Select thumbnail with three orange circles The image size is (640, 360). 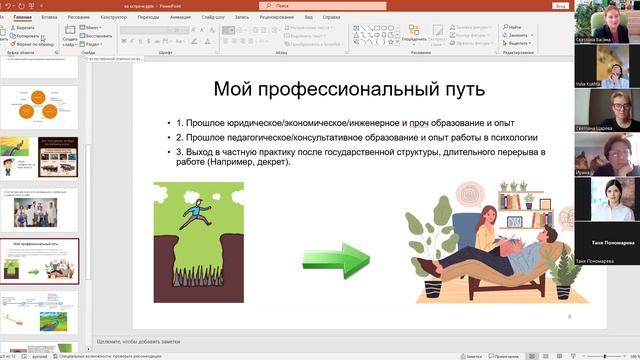click(x=39, y=107)
